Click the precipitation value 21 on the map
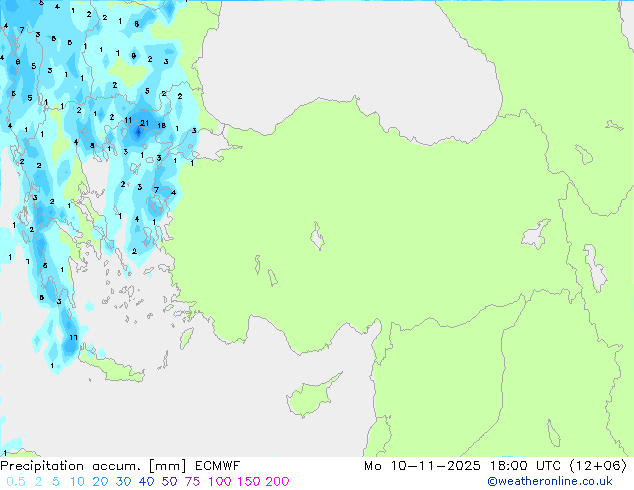 tap(144, 123)
